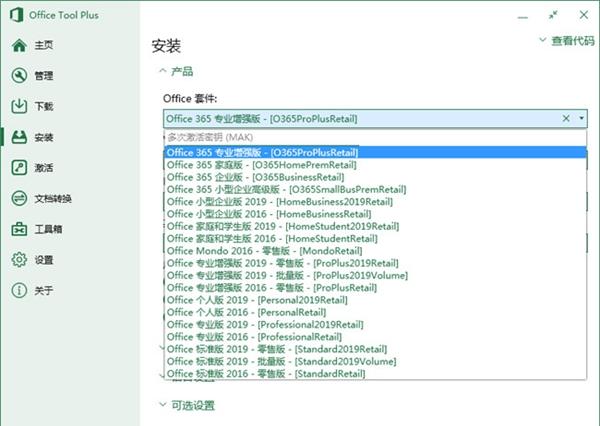The width and height of the screenshot is (600, 426).
Task: Open the 工具箱 toolbox icon in sidebar
Action: pyautogui.click(x=19, y=229)
